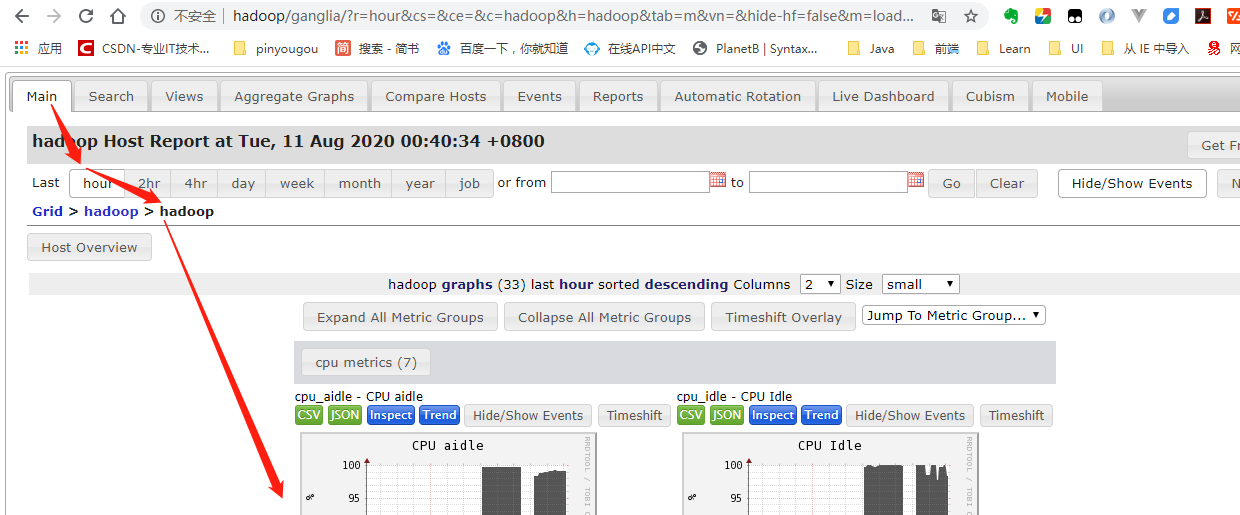1240x515 pixels.
Task: Open the browser home page icon
Action: coord(118,16)
